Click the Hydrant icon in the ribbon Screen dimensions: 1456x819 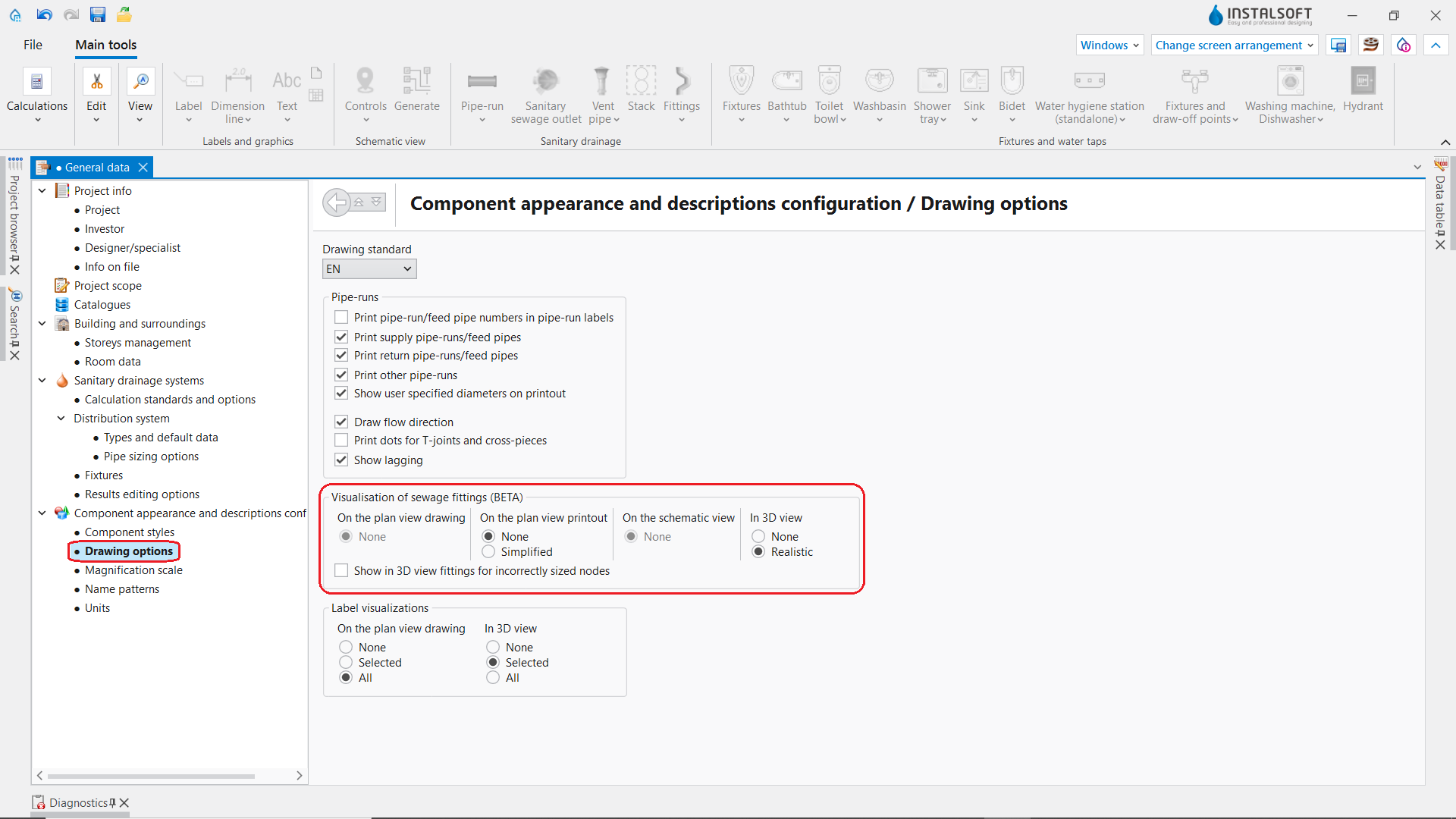[x=1363, y=81]
